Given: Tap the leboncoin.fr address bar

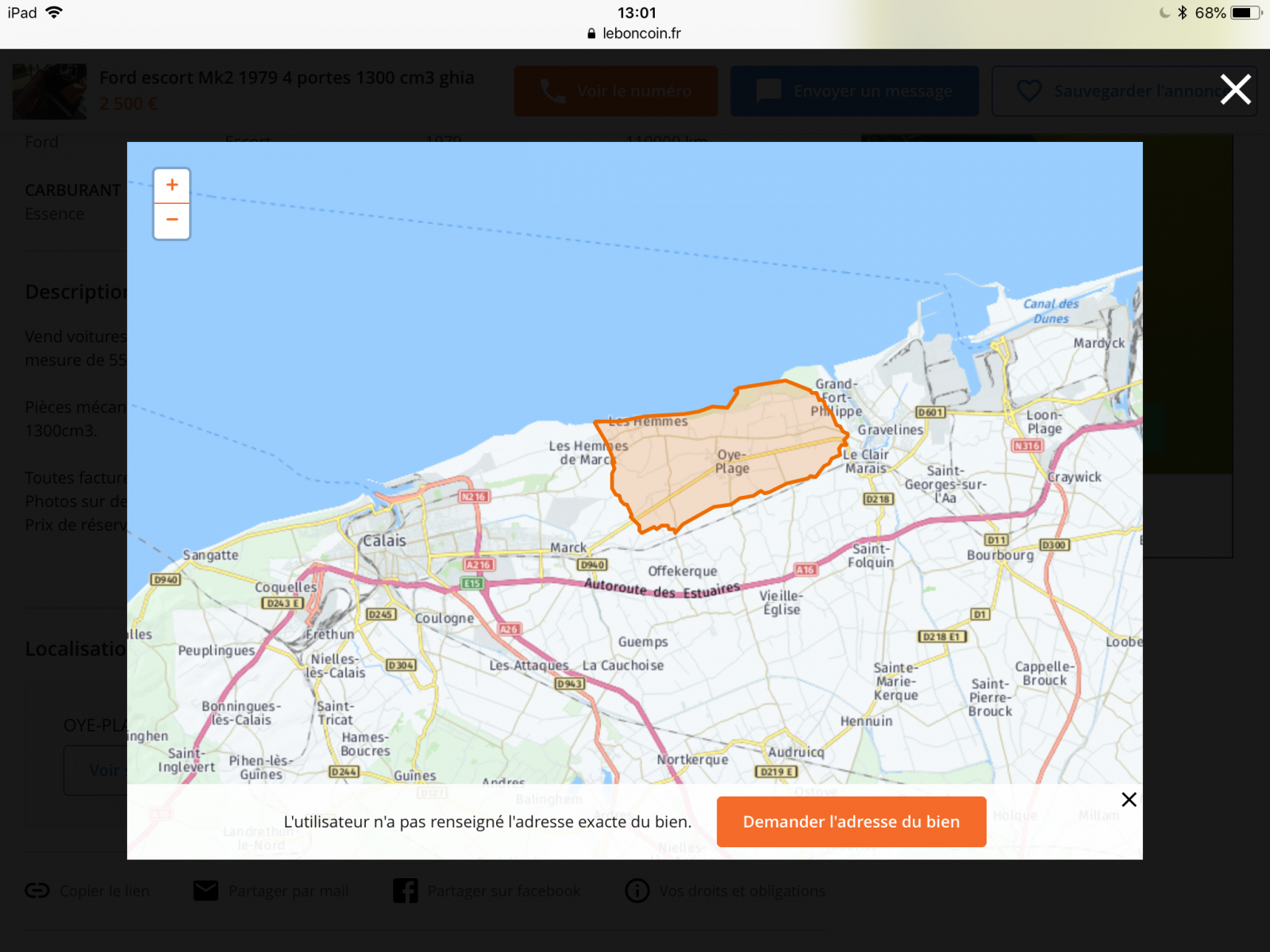Looking at the screenshot, I should (x=635, y=33).
